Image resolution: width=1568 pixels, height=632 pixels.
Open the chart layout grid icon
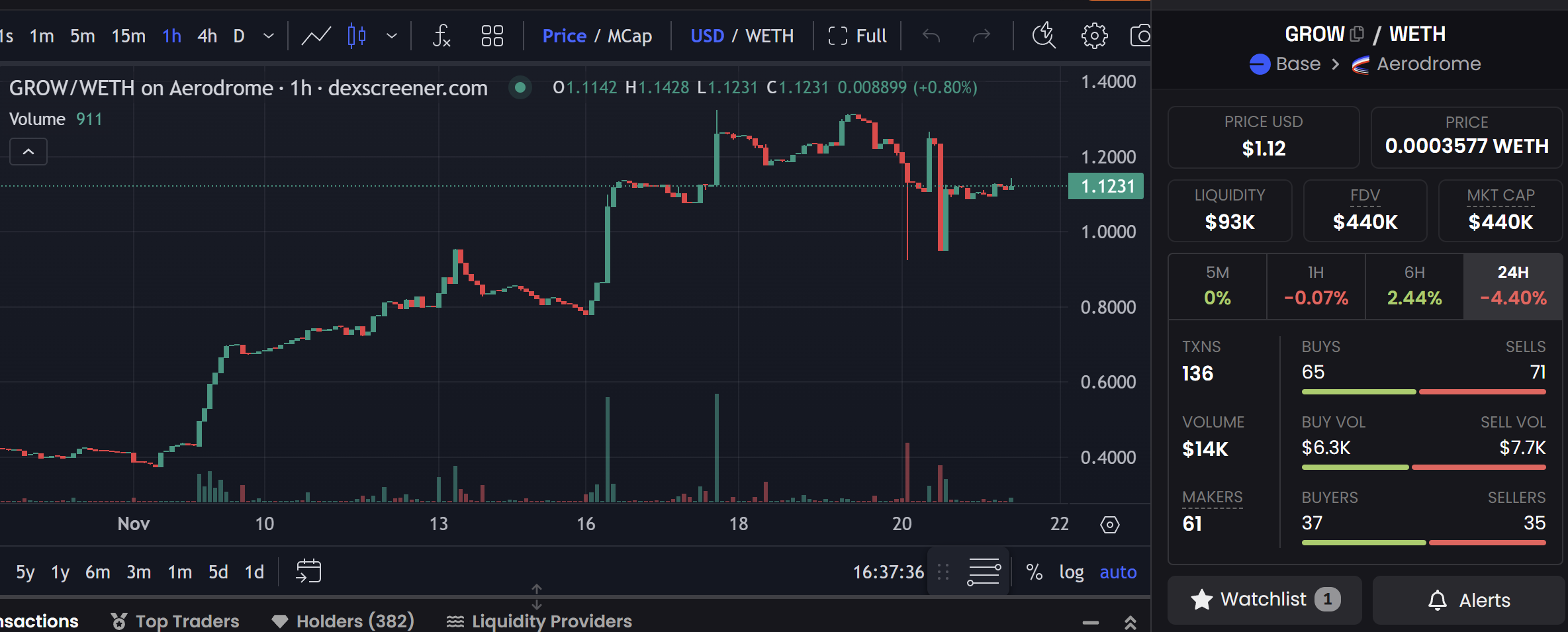(x=492, y=36)
